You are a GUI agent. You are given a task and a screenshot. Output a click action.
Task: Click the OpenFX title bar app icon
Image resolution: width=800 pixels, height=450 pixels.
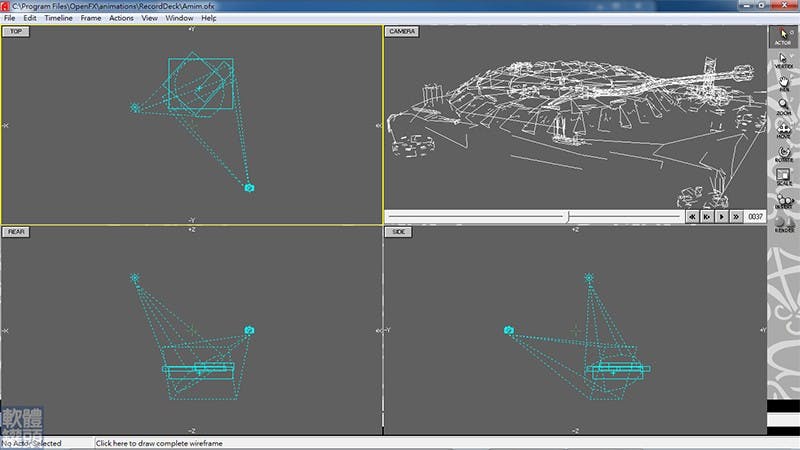[x=5, y=6]
